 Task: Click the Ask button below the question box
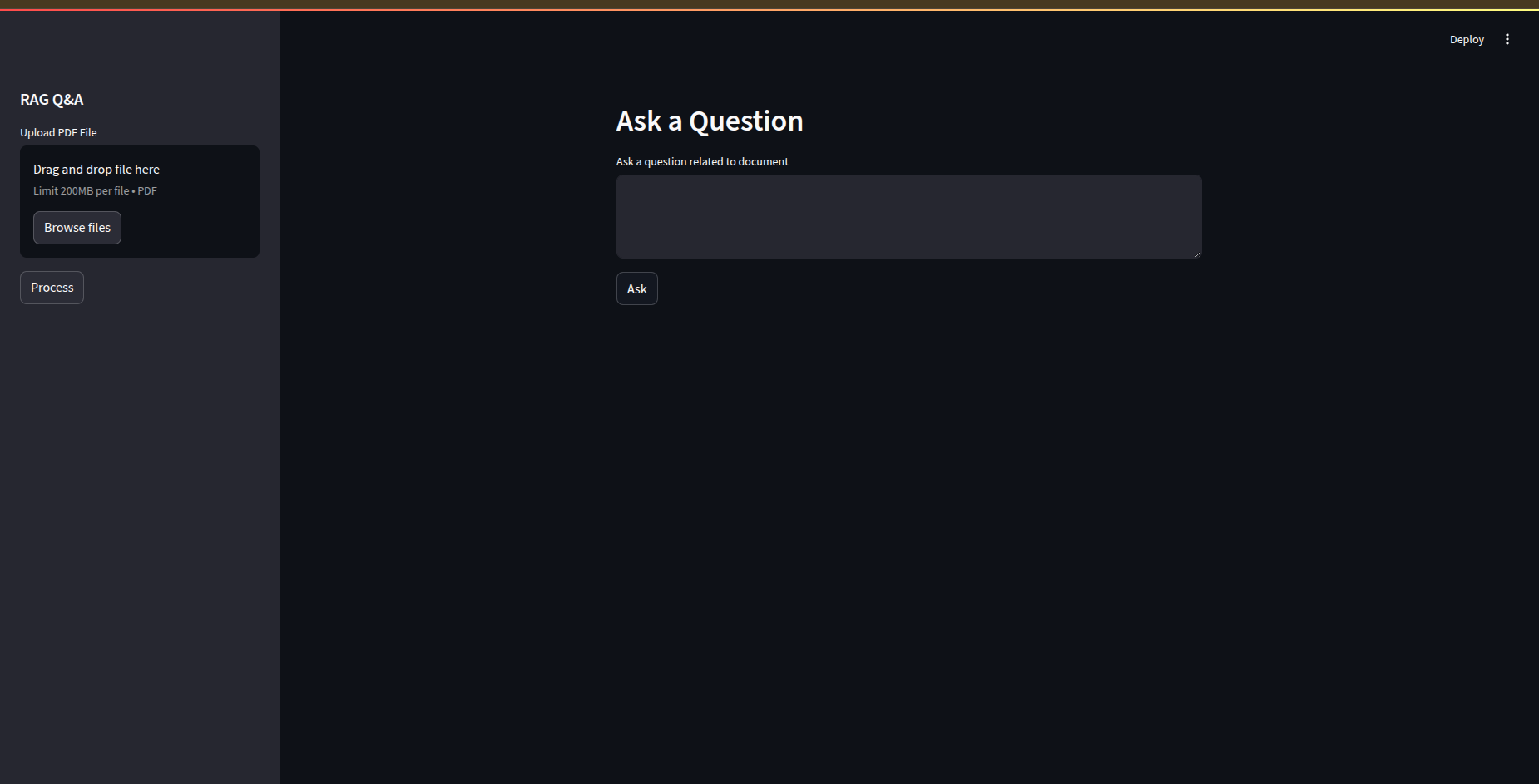(x=636, y=288)
